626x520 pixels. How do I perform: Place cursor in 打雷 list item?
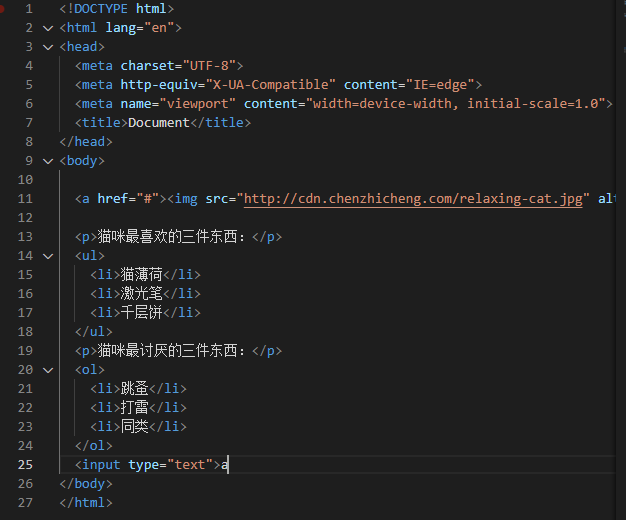134,408
